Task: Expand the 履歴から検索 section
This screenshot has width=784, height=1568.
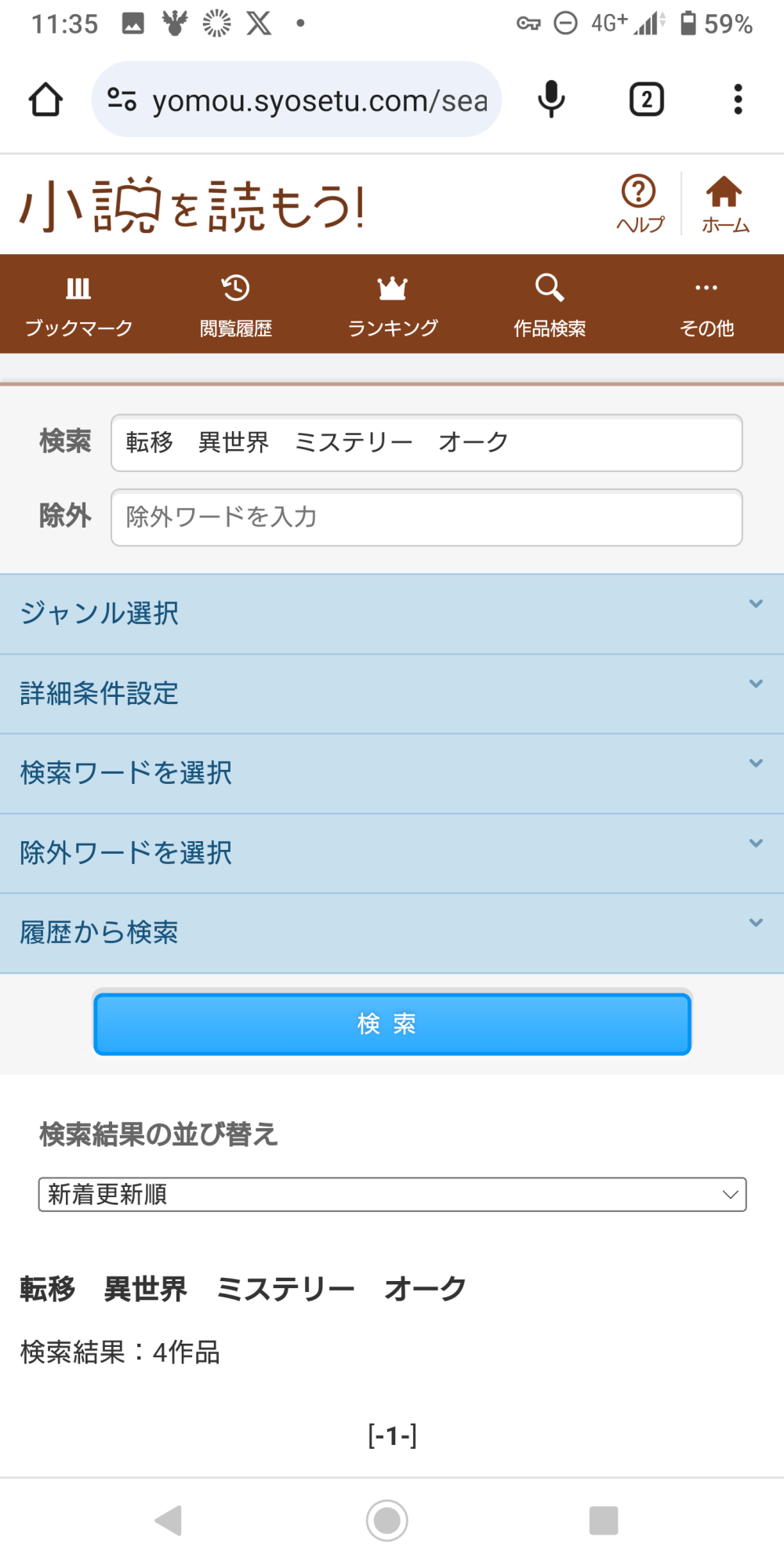Action: point(392,933)
